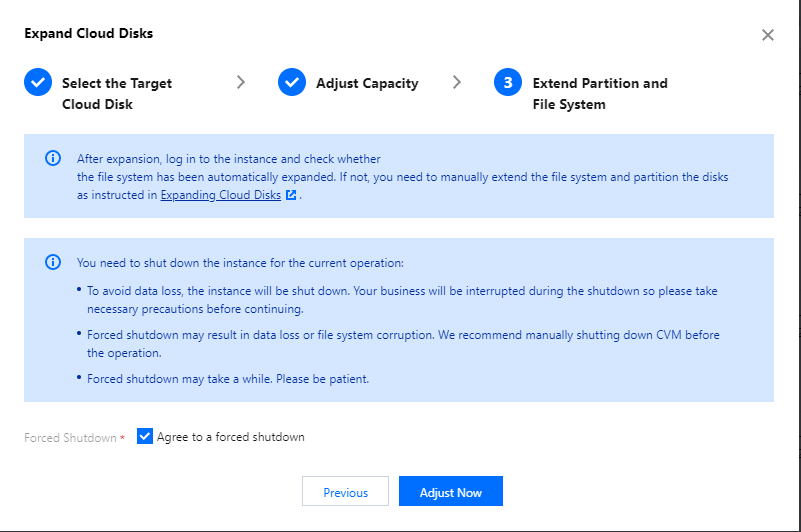Click the step 3 number circle icon
This screenshot has height=532, width=801.
(508, 82)
